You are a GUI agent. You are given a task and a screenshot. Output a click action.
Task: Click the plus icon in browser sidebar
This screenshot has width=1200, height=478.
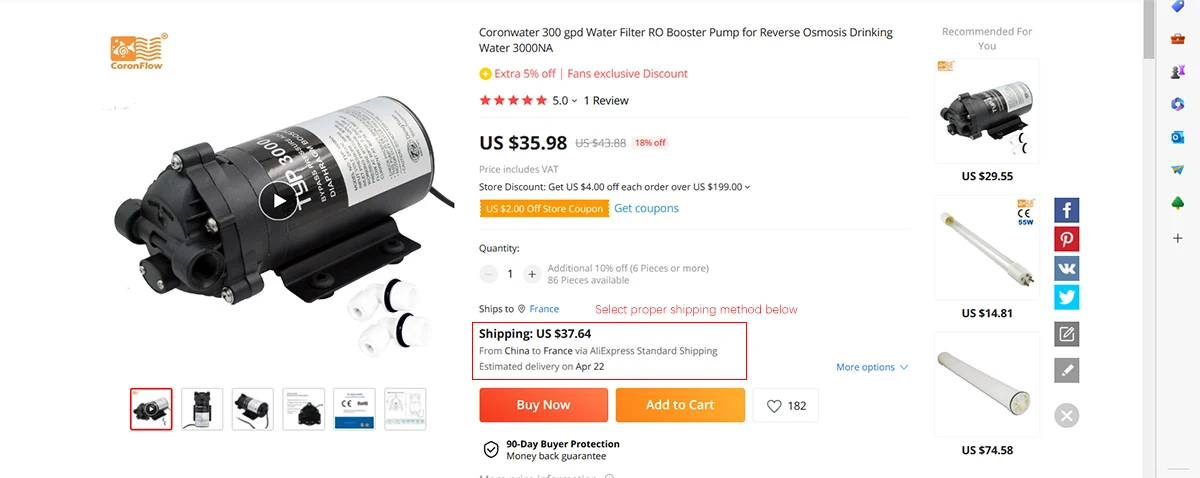point(1177,238)
